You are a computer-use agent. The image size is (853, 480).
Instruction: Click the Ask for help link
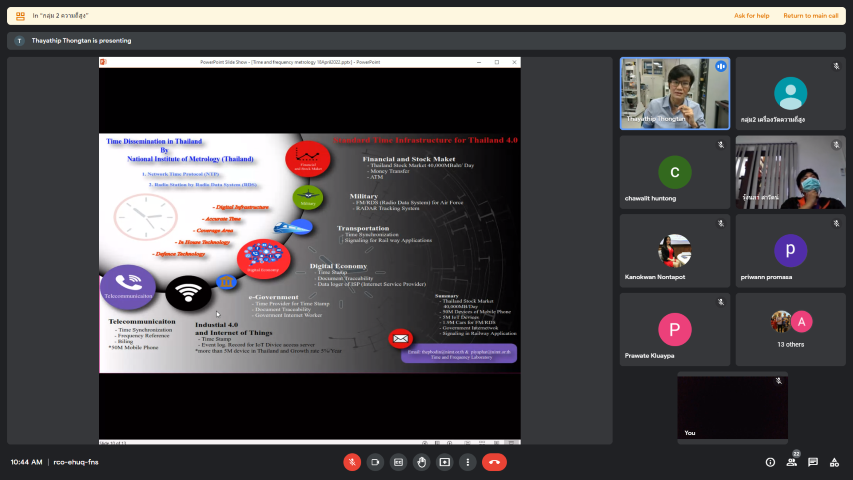click(x=751, y=16)
